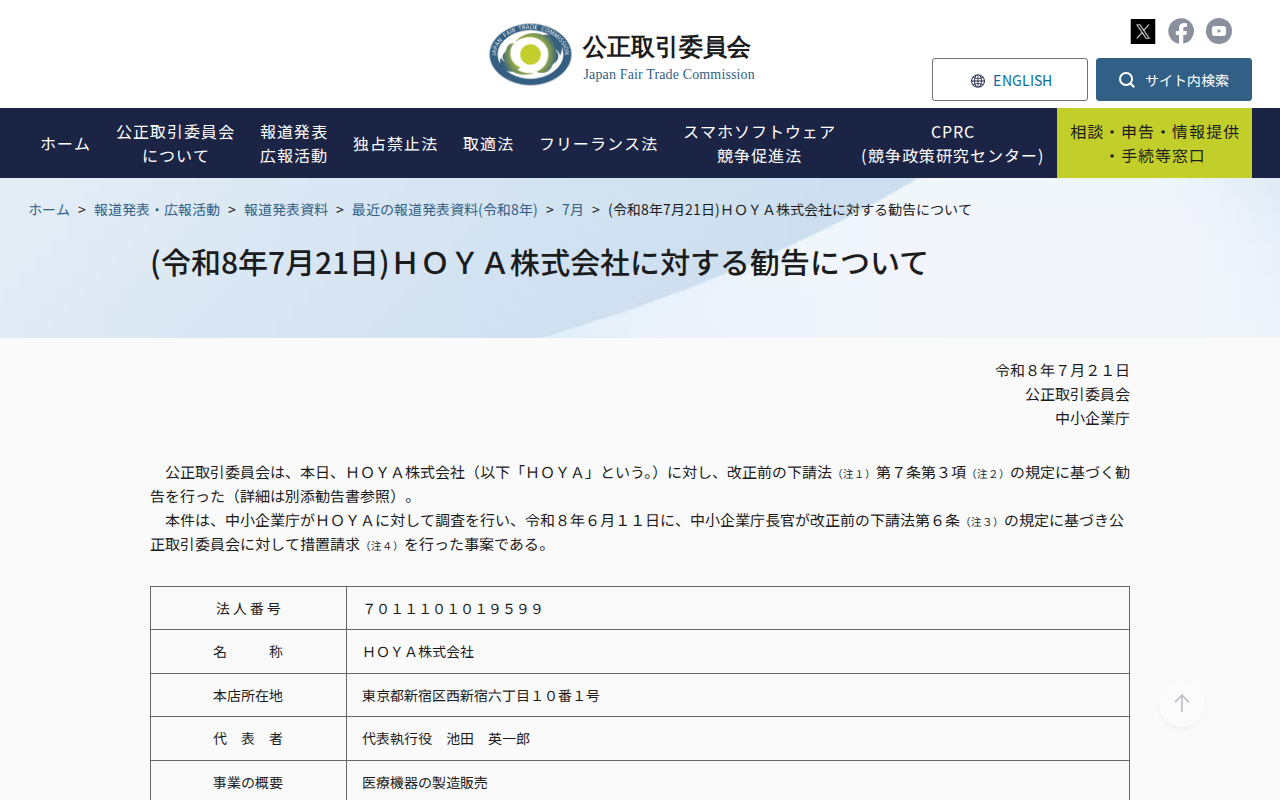Open 取適法 menu item
Image resolution: width=1280 pixels, height=800 pixels.
coord(488,144)
